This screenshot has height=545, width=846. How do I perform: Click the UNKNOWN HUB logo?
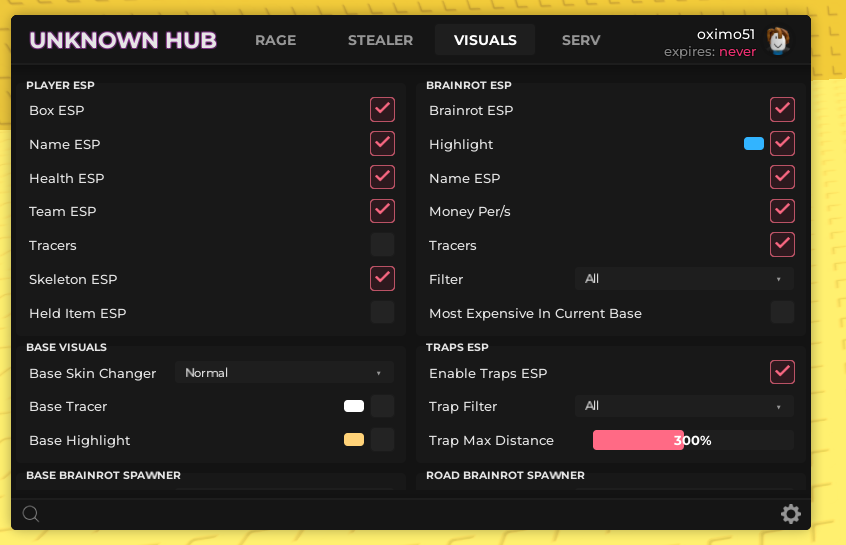point(121,41)
